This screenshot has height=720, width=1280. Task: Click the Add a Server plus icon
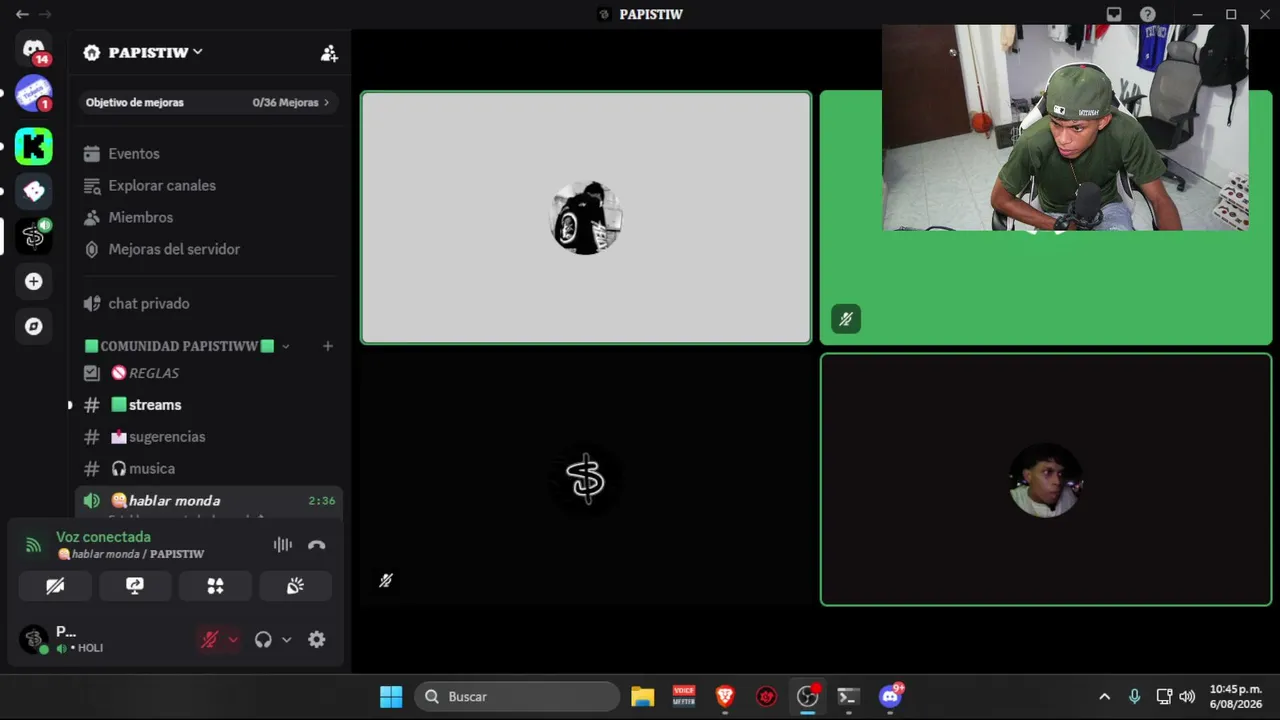click(34, 282)
